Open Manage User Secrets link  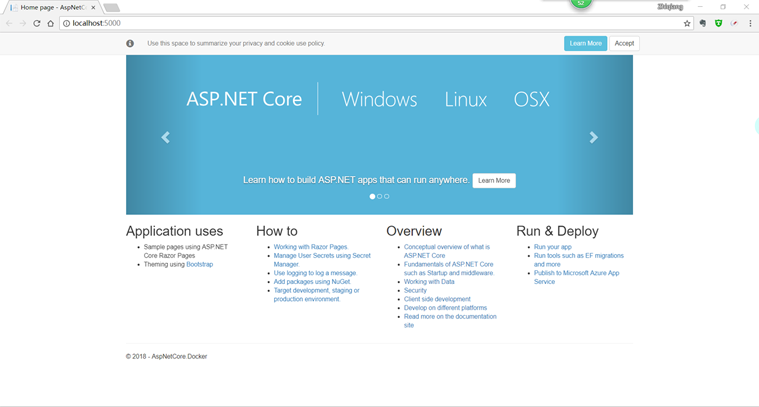click(x=322, y=260)
